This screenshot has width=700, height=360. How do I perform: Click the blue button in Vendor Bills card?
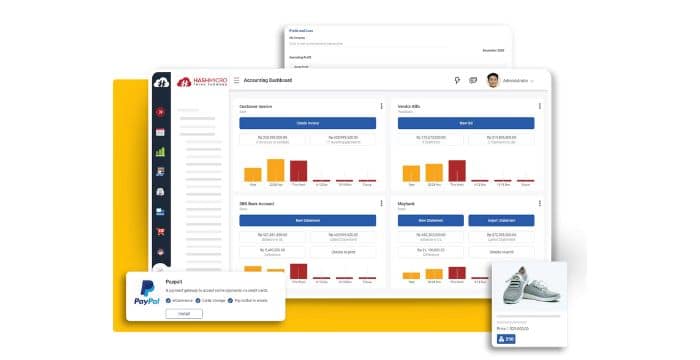(x=466, y=123)
